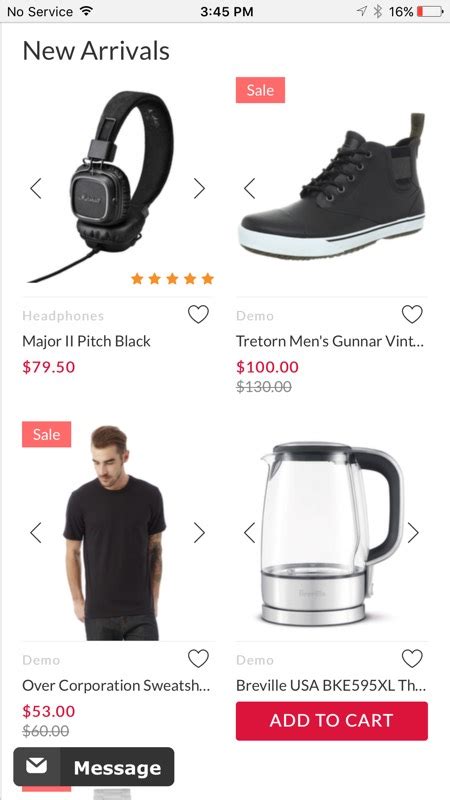
Task: Show next image of Marshall headphones
Action: pos(199,188)
